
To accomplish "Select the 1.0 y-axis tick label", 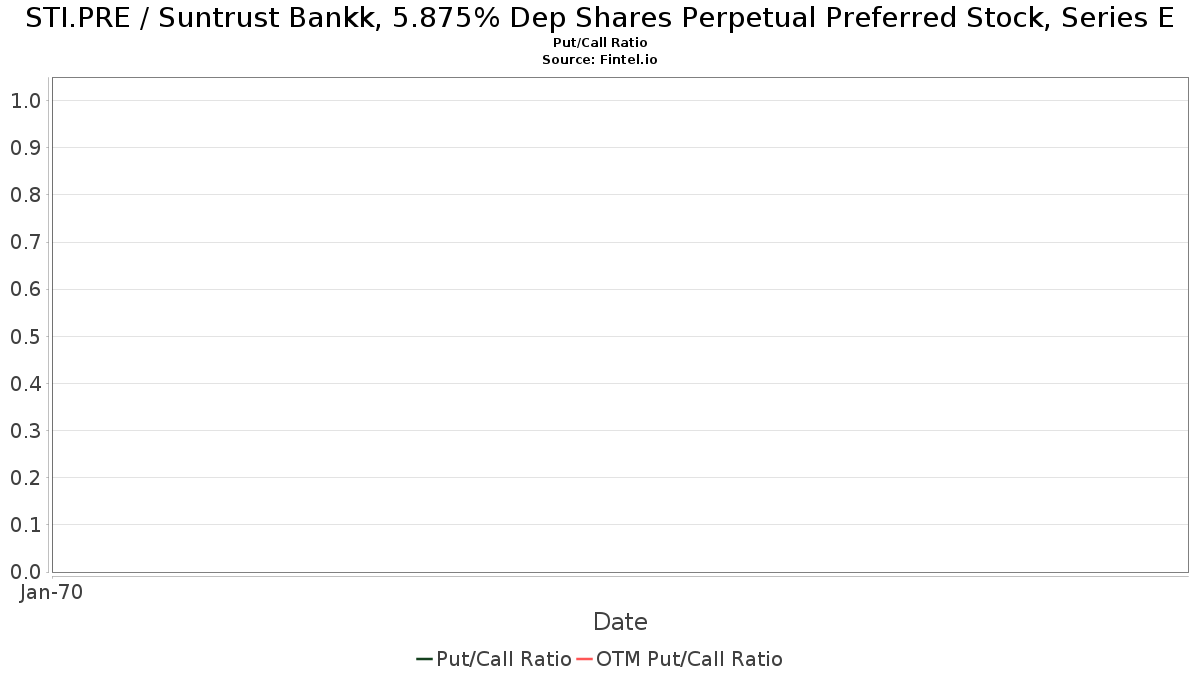I will [x=25, y=101].
